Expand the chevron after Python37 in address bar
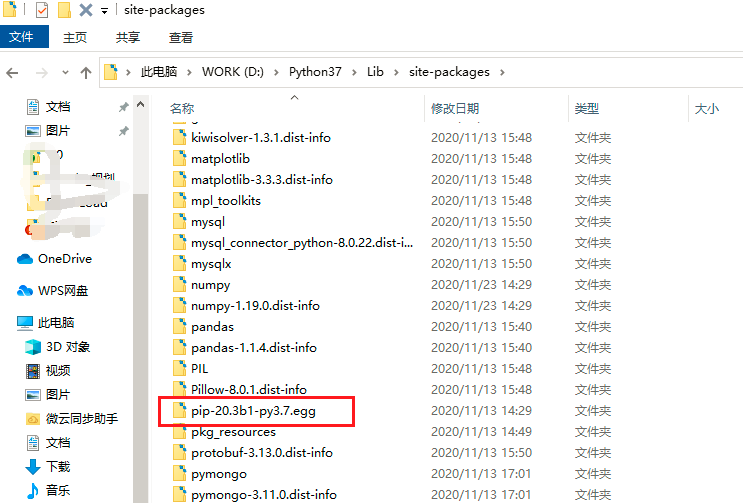 [x=354, y=72]
